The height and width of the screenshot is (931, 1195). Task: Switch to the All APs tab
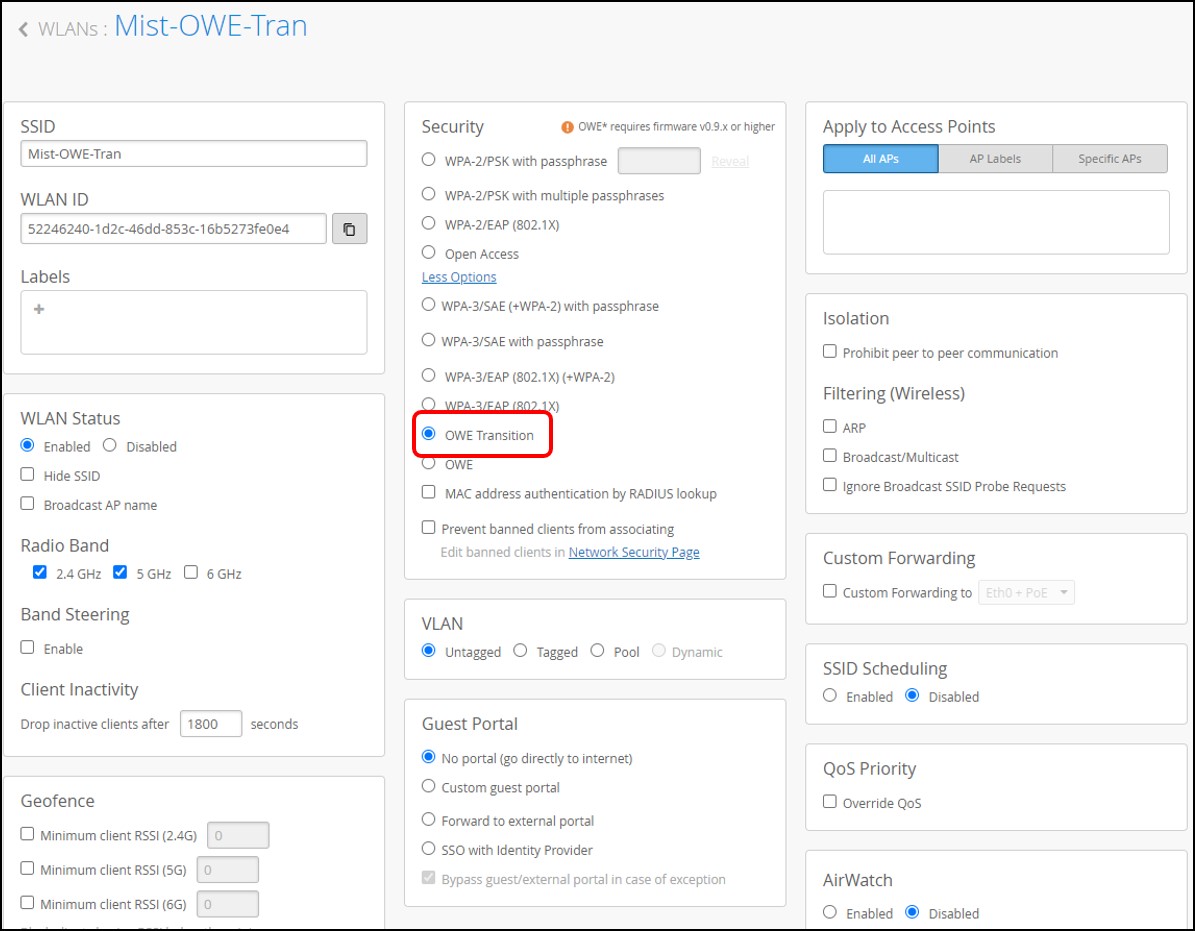coord(880,158)
